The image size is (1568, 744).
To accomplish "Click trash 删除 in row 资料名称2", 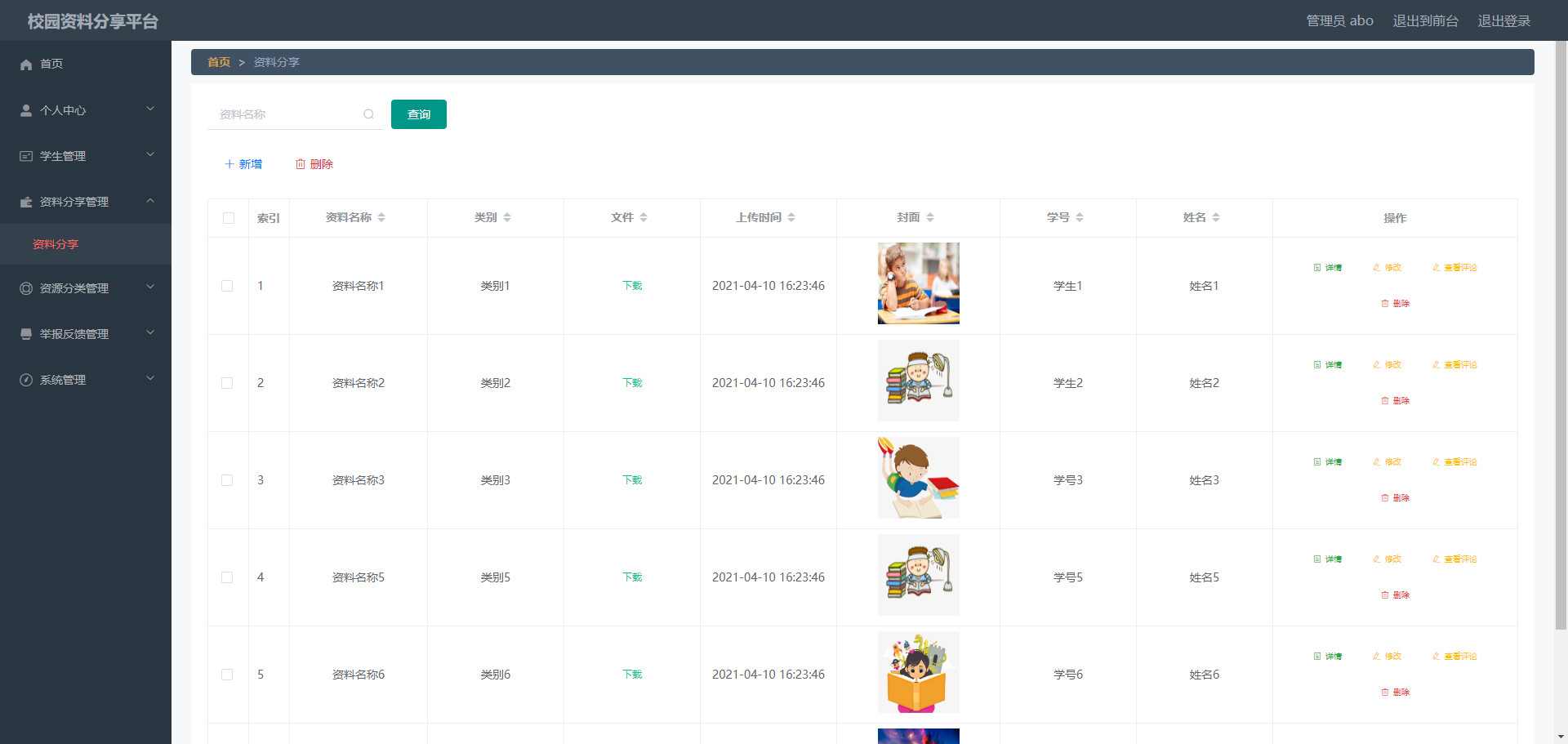I will 1395,401.
